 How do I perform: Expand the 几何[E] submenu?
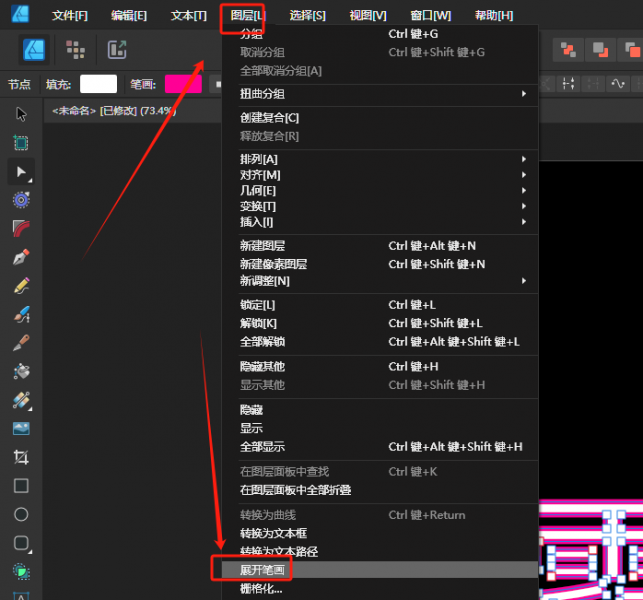tap(380, 191)
